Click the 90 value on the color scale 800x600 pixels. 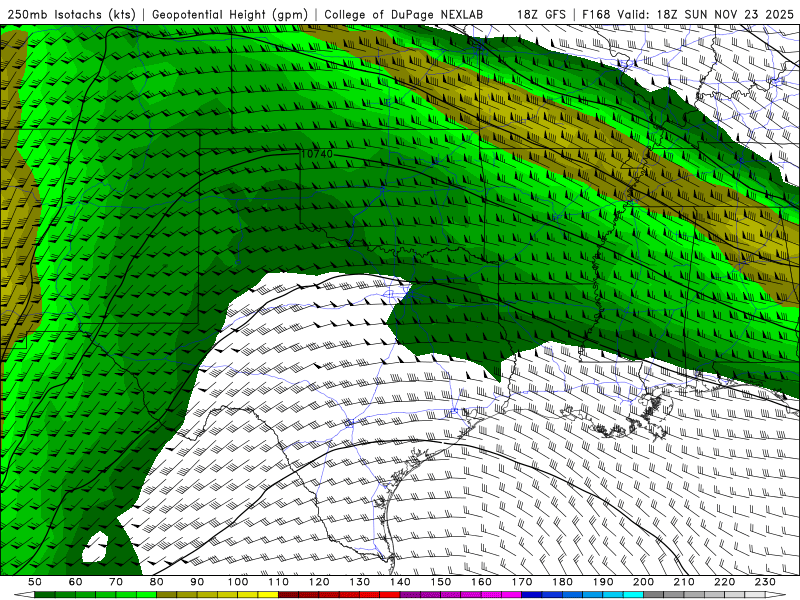(x=197, y=582)
